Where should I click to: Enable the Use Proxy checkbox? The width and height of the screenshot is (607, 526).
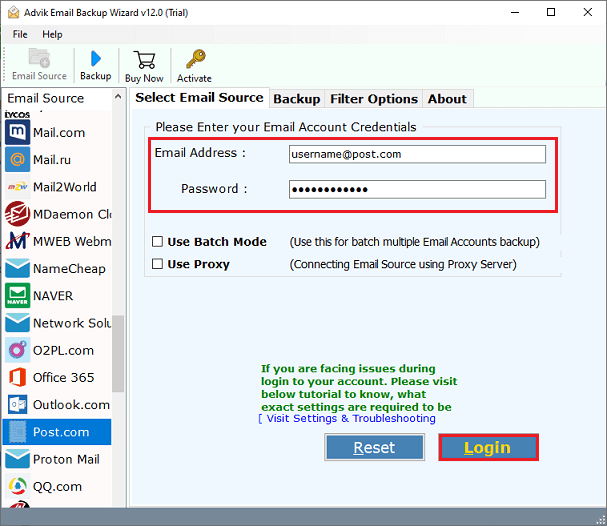157,264
